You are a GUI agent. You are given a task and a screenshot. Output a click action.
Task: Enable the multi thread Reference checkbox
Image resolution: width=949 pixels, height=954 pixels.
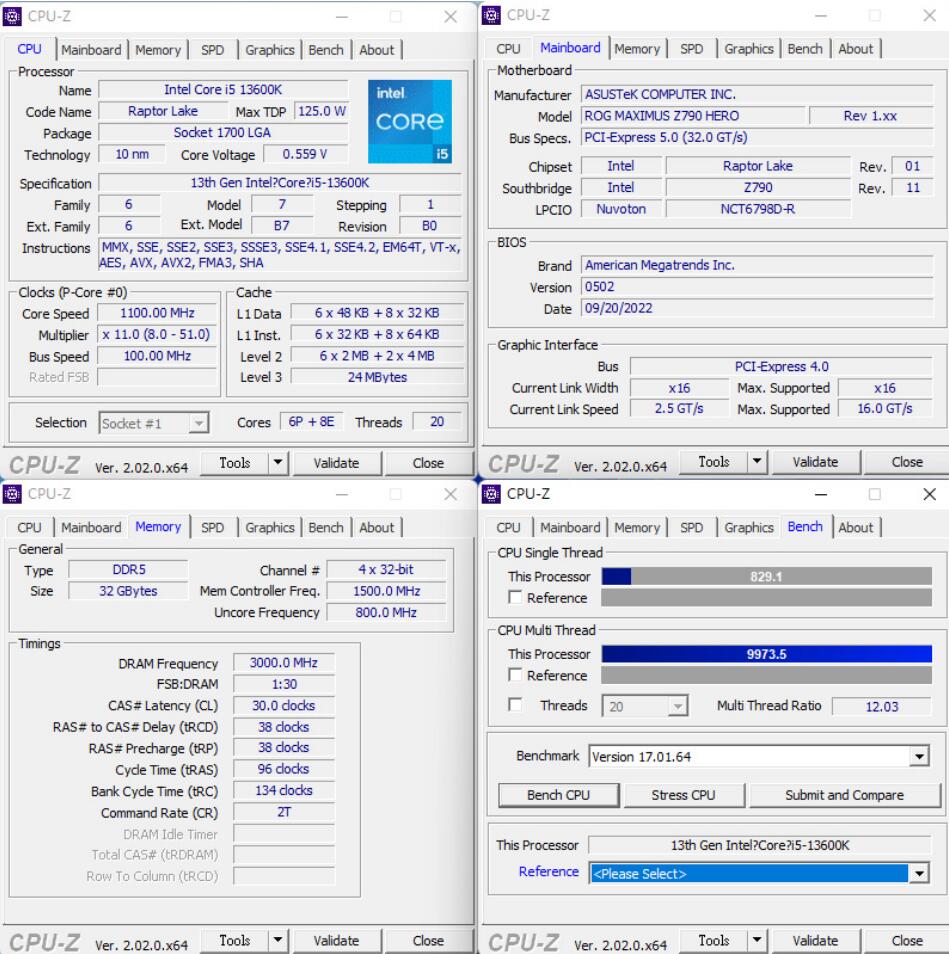coord(515,675)
